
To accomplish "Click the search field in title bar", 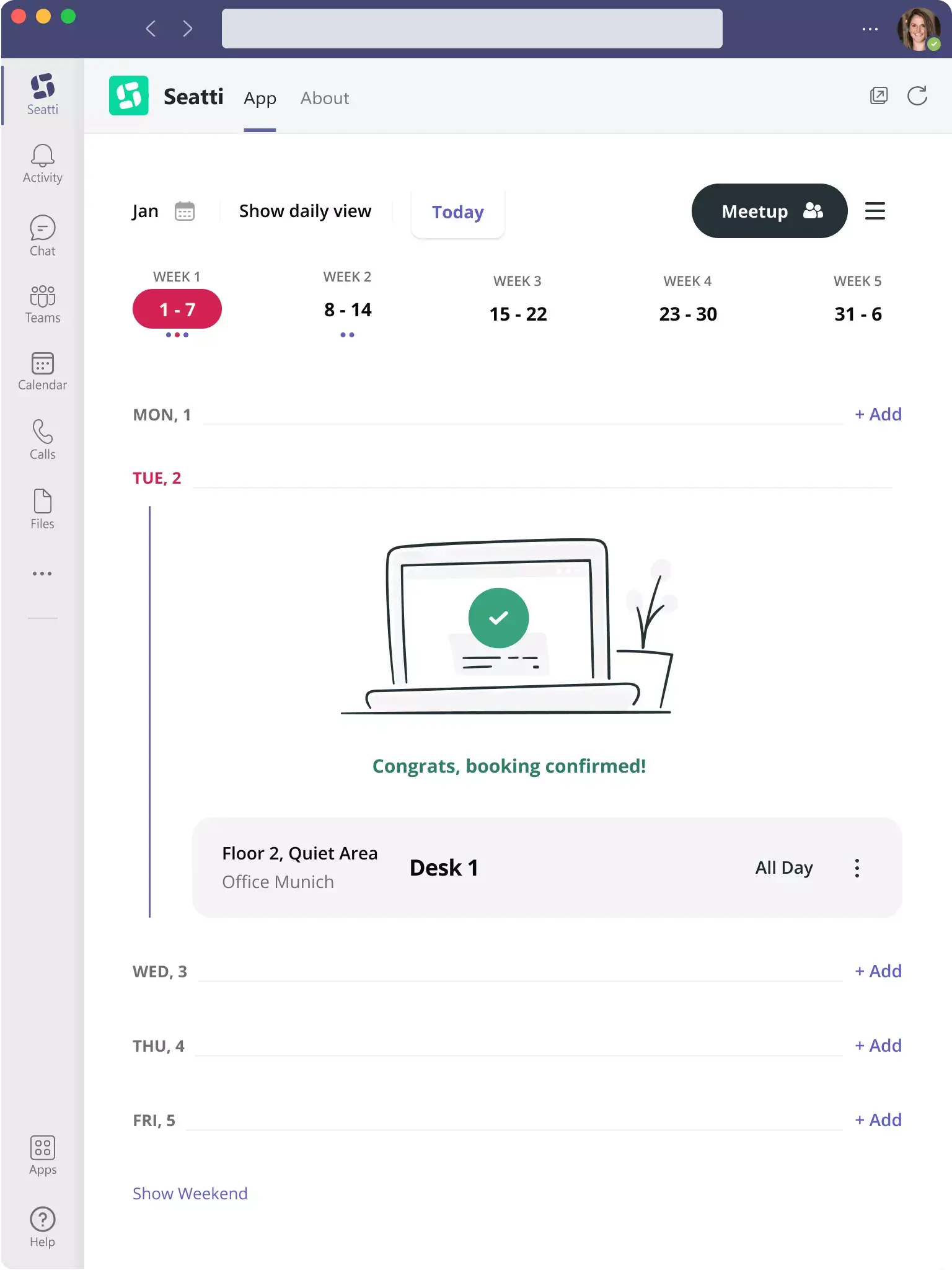I will [472, 29].
